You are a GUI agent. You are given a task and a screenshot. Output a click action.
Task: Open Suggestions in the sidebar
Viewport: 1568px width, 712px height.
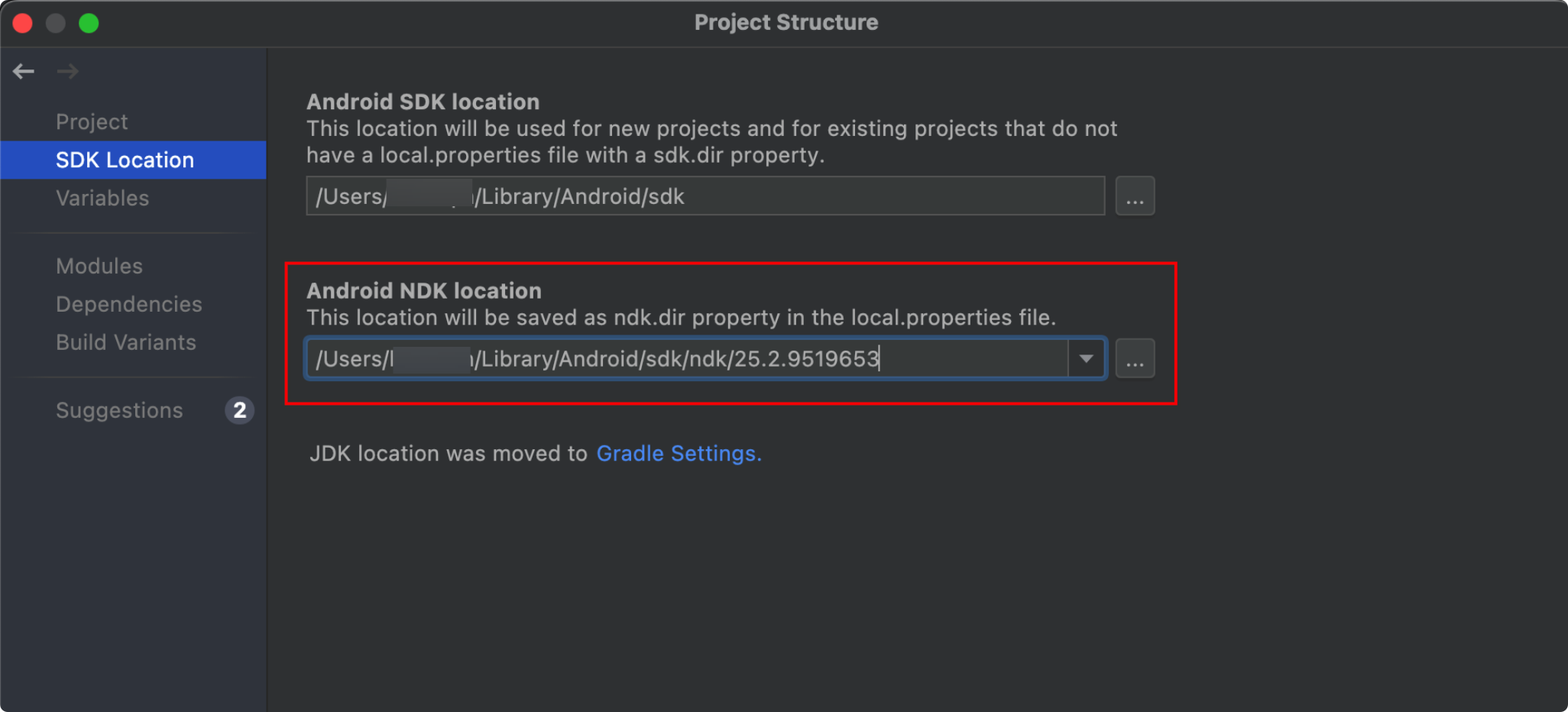(119, 410)
